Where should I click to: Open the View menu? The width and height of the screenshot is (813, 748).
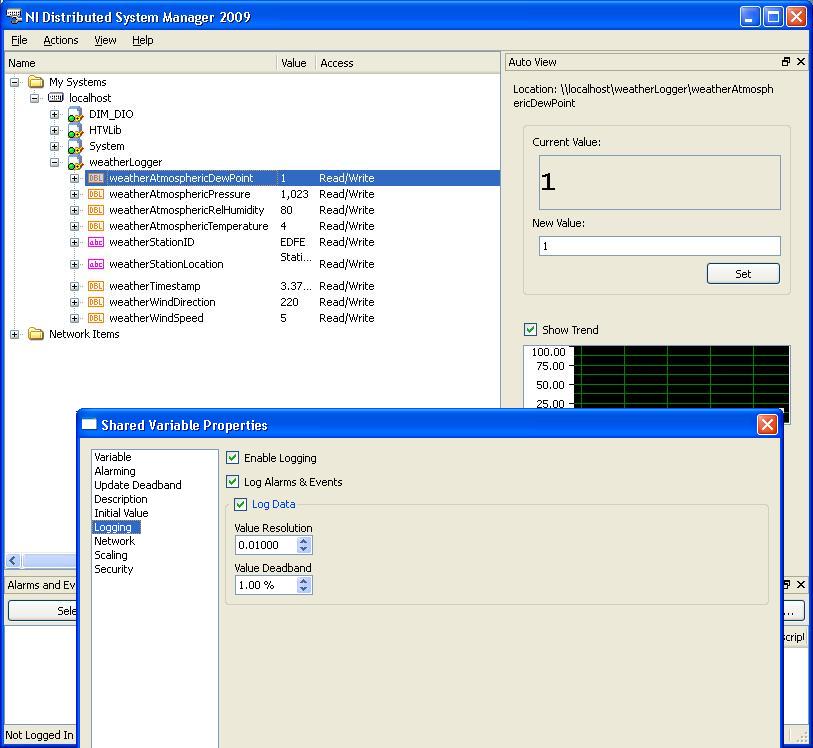[105, 40]
